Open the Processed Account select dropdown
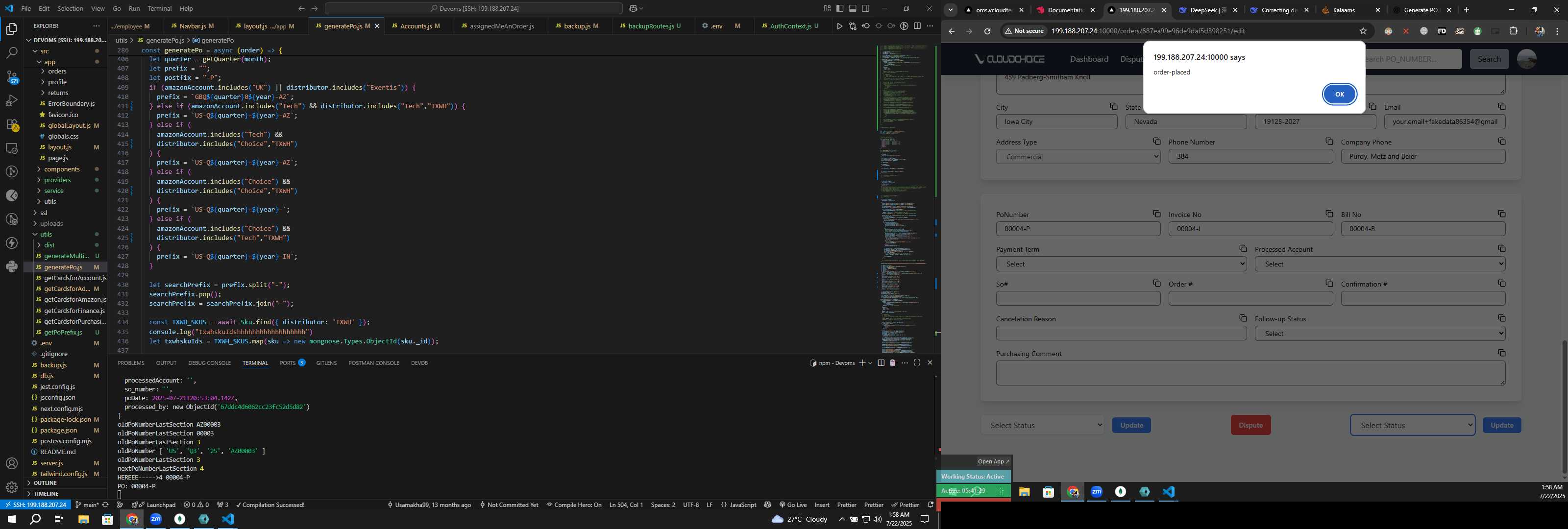The image size is (1568, 529). pos(1379,264)
